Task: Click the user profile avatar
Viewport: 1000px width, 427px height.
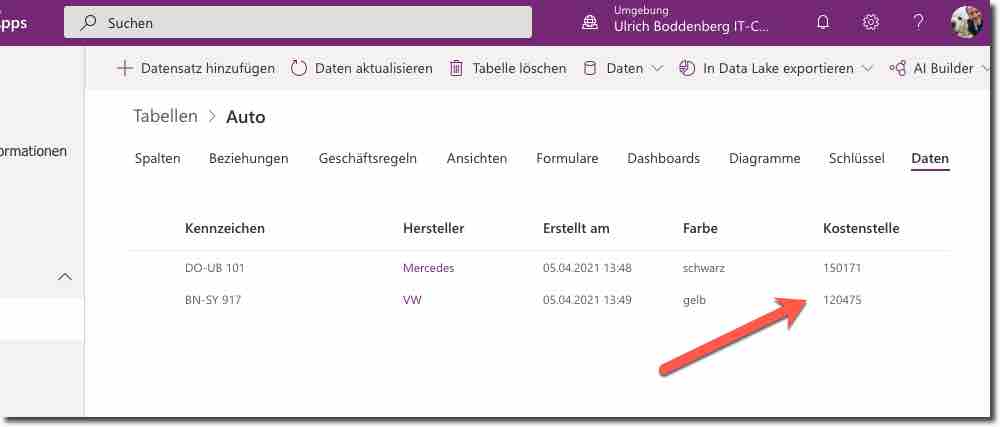Action: (x=966, y=22)
